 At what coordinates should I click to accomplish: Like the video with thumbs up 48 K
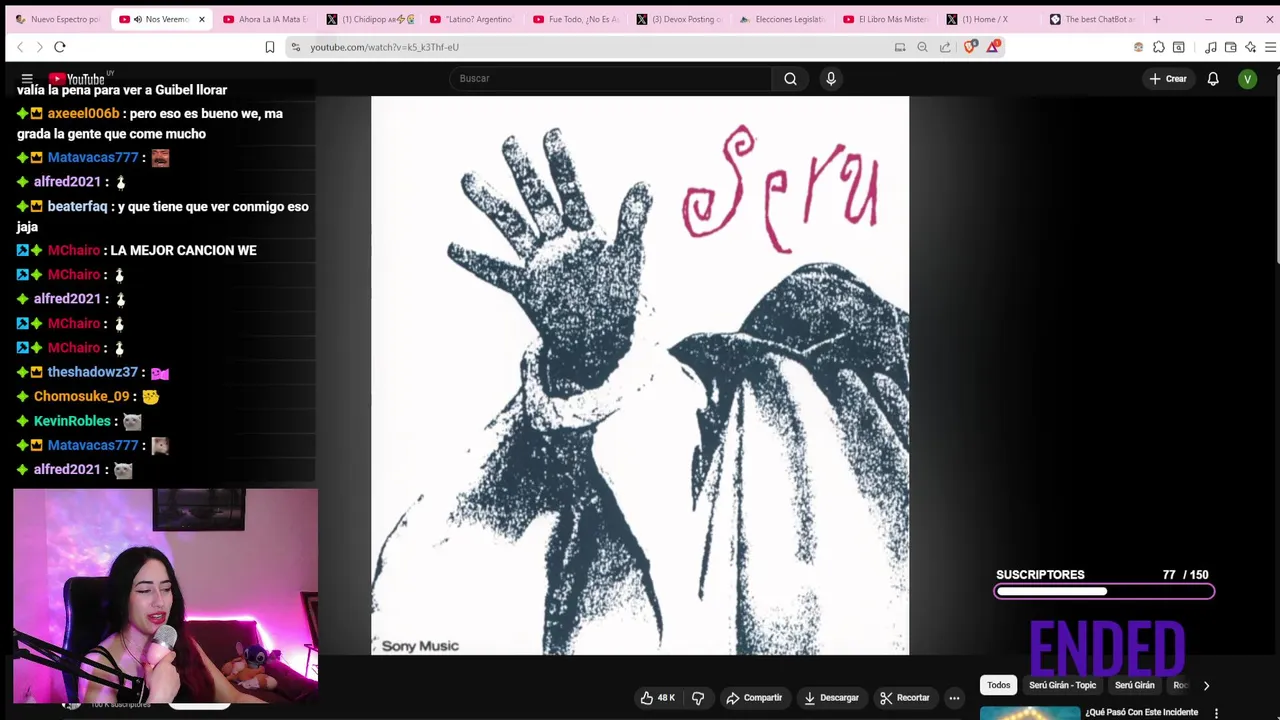658,698
